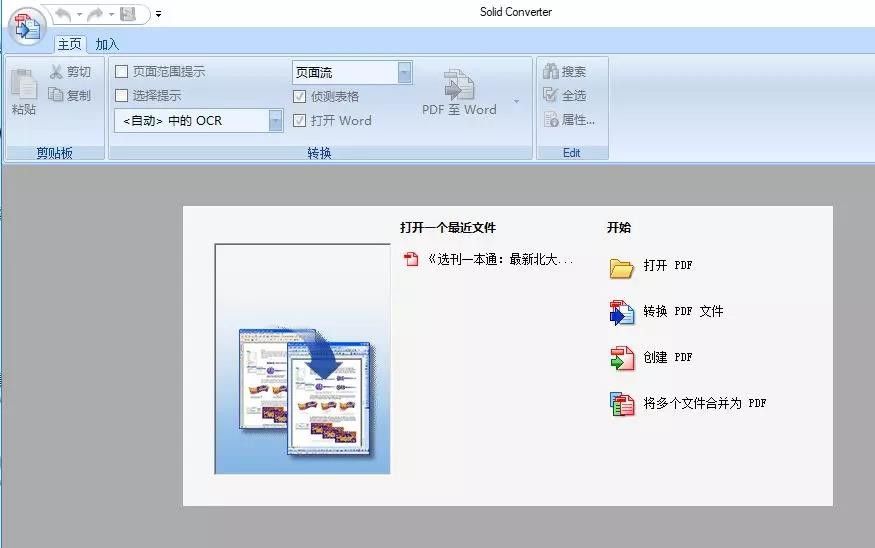Click the 粘贴 paste icon
The image size is (875, 548).
click(24, 84)
